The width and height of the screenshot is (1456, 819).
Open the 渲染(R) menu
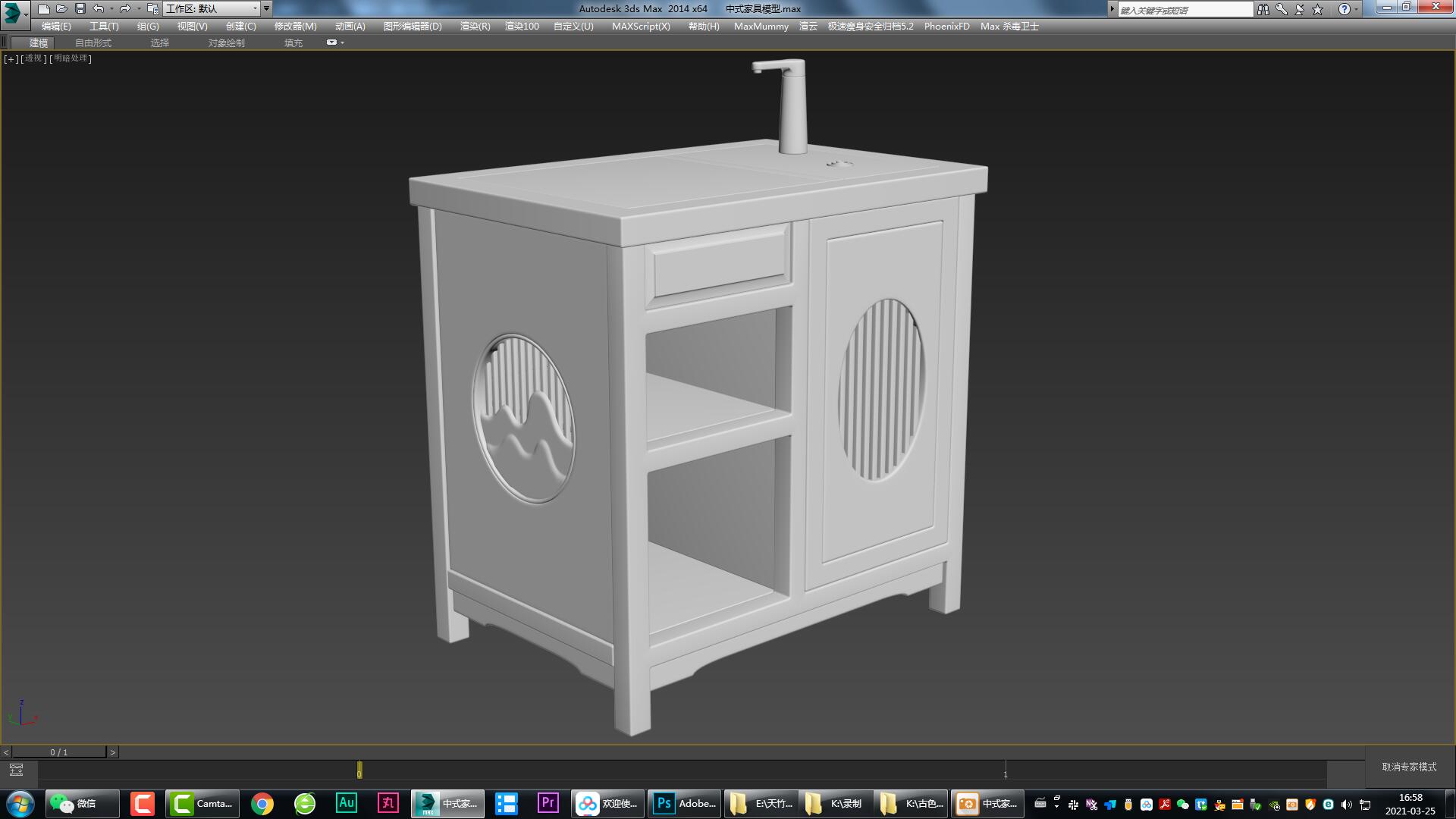[475, 26]
